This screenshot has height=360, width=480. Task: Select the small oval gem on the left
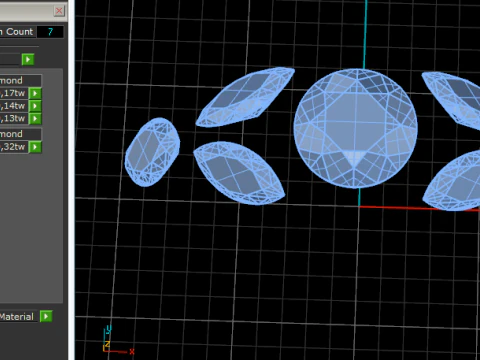click(x=152, y=152)
